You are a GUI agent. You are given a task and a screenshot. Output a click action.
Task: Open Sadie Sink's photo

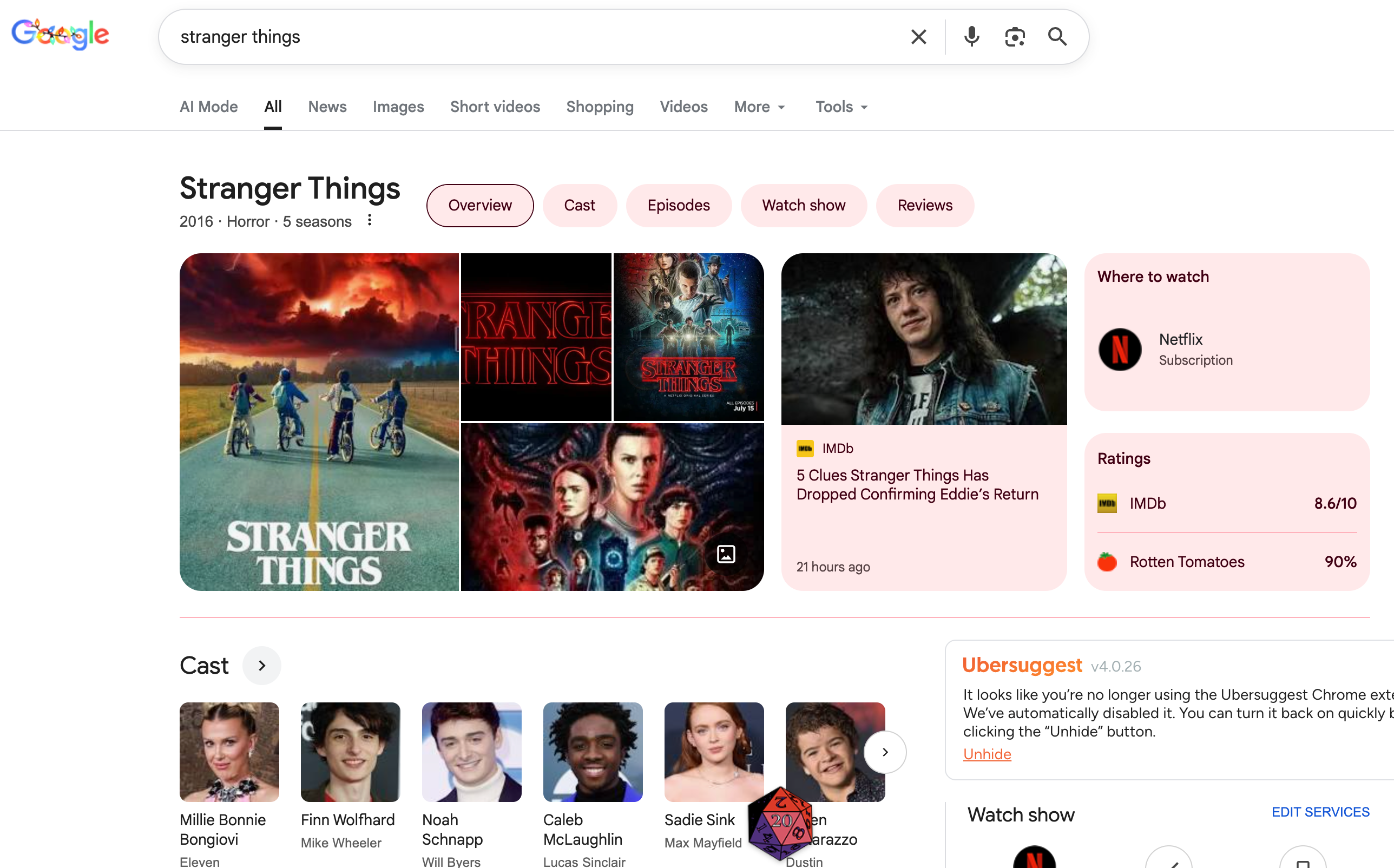(714, 752)
